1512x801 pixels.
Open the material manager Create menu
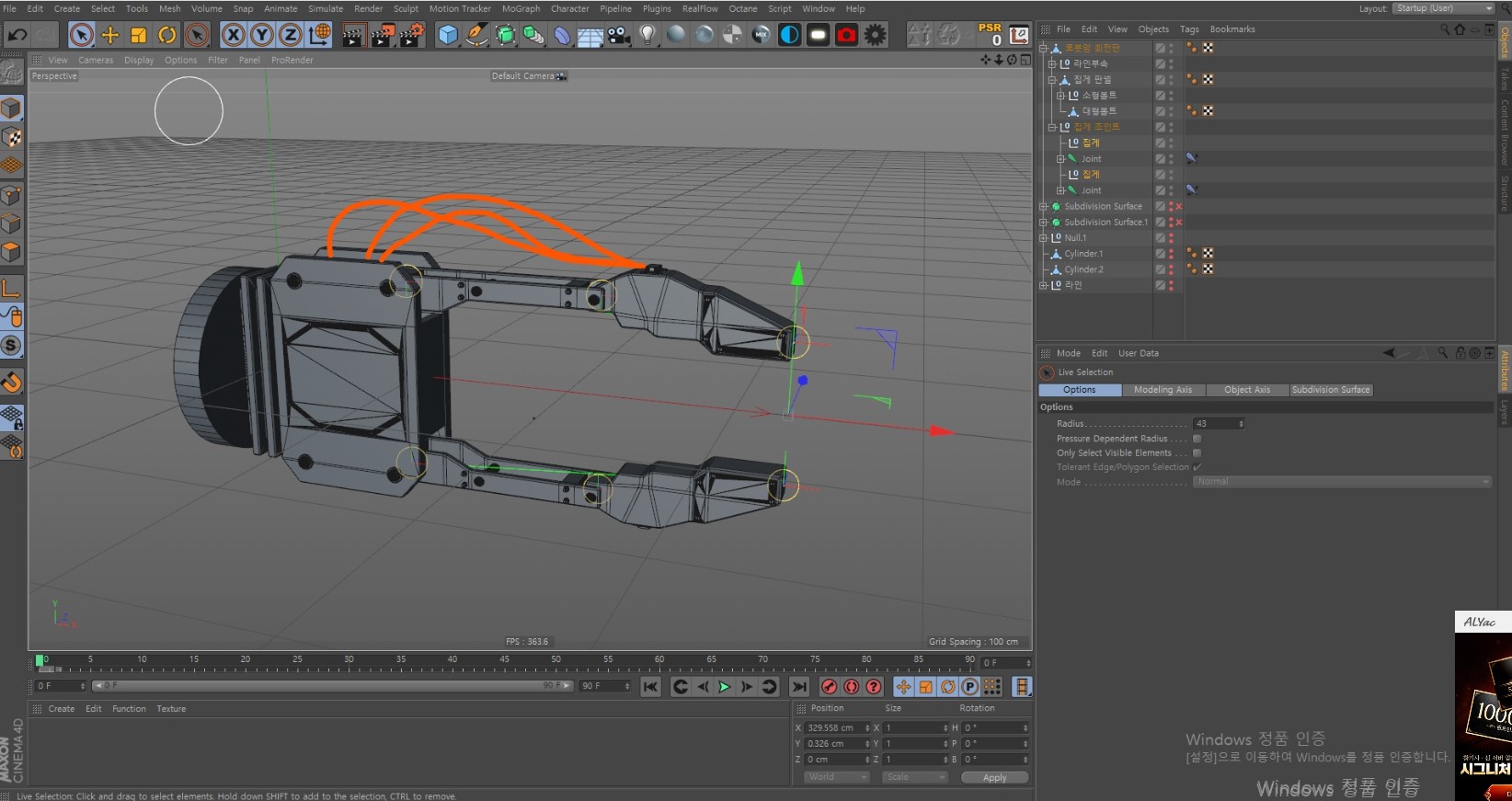click(x=62, y=709)
